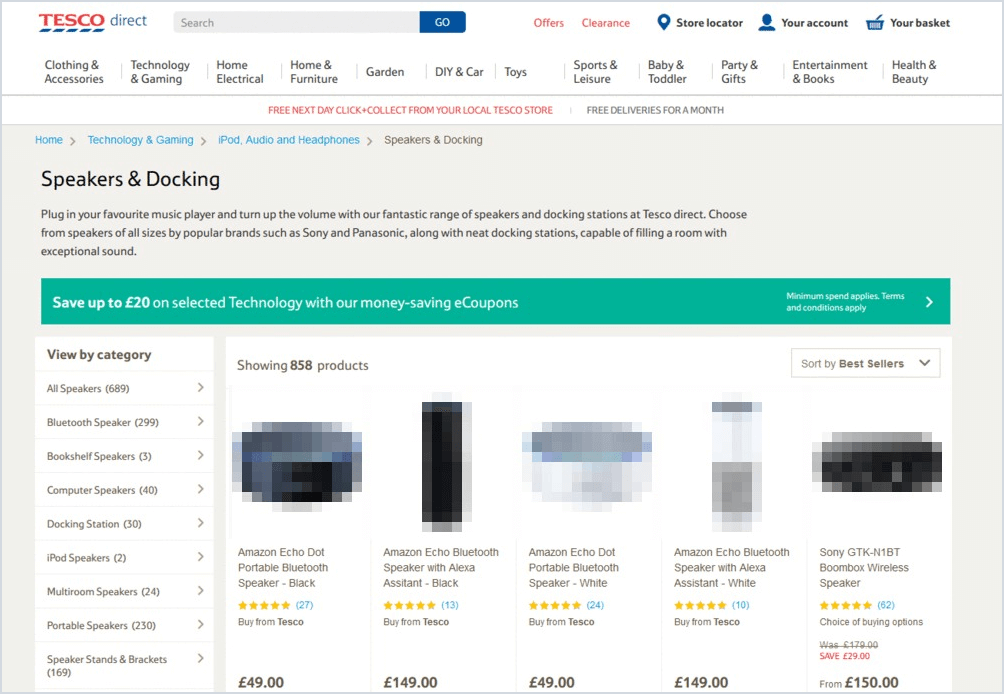Click chevron beside Bluetooth Speaker category
The width and height of the screenshot is (1004, 694).
200,422
